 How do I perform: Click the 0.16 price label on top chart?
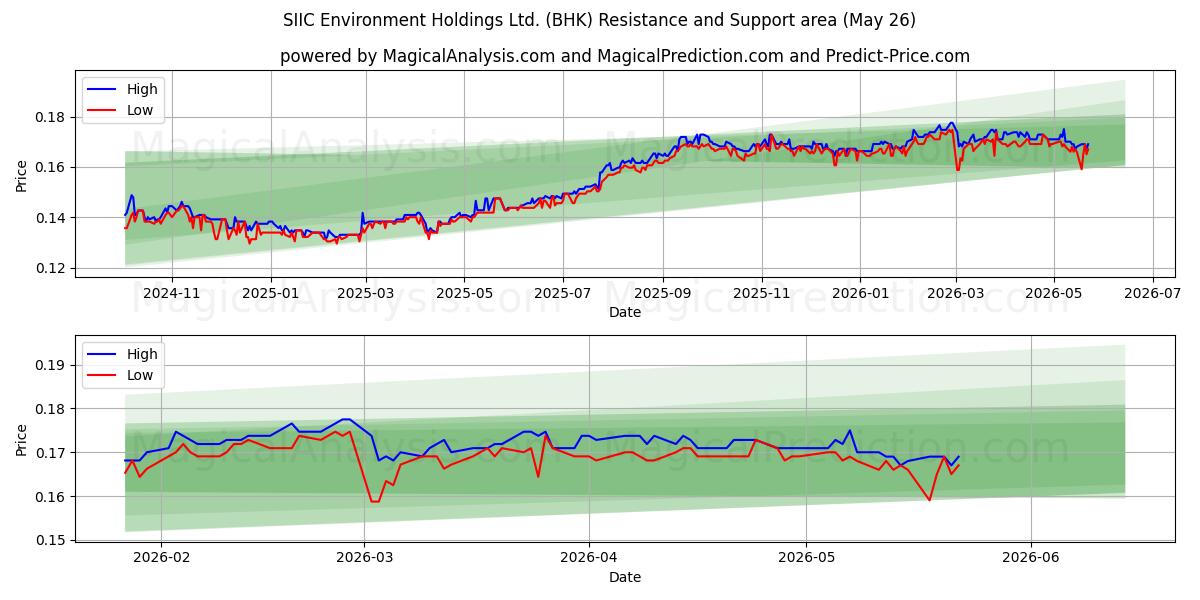pyautogui.click(x=51, y=167)
